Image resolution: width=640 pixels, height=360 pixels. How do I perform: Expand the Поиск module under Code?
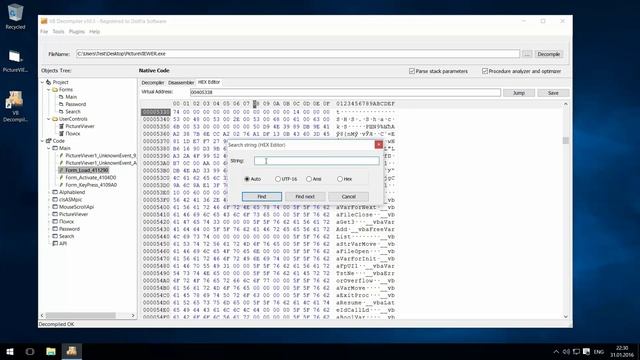point(49,222)
